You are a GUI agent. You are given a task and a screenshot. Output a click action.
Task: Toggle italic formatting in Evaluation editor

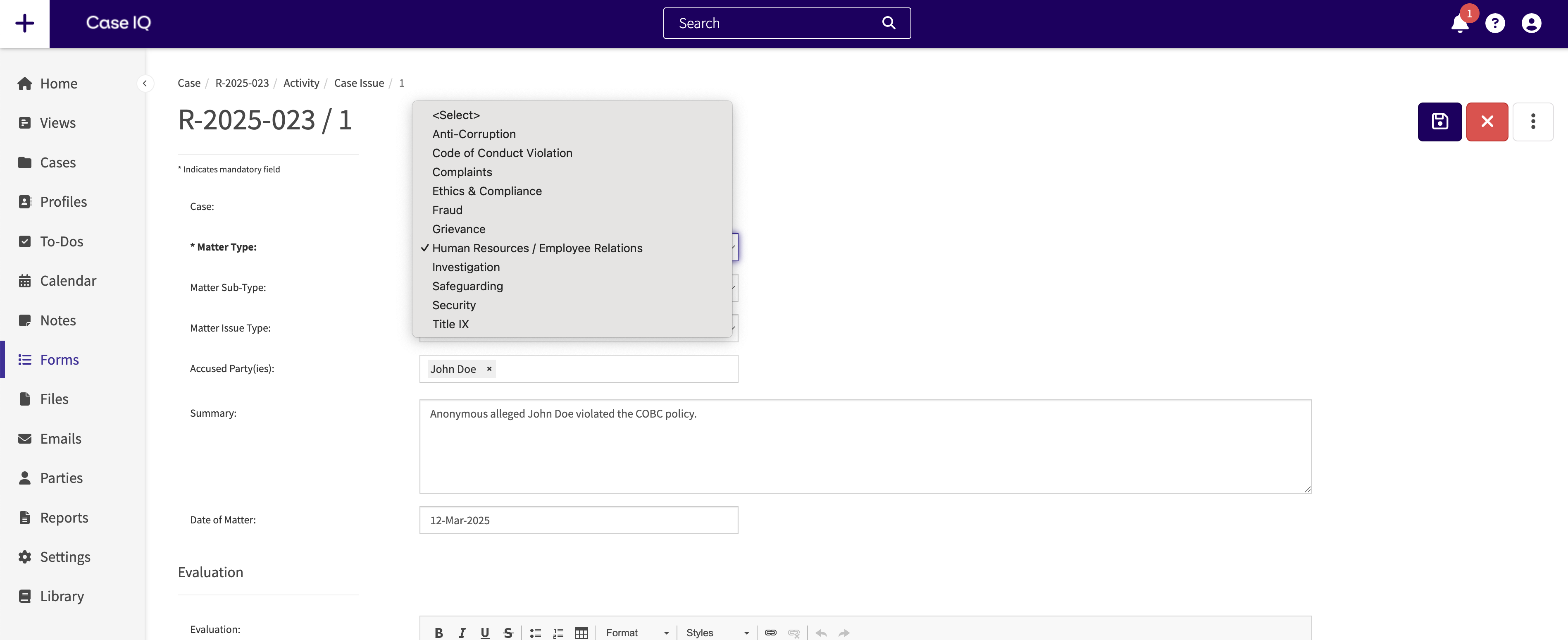[x=462, y=632]
